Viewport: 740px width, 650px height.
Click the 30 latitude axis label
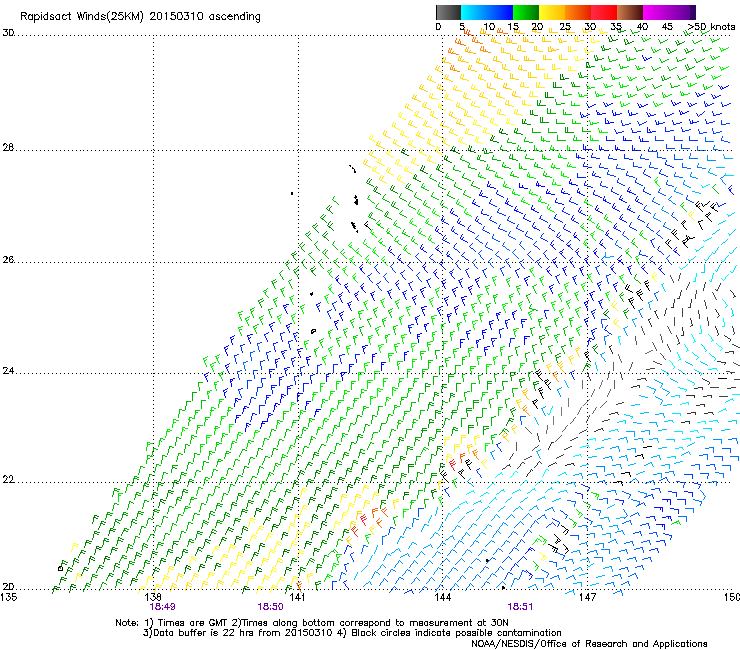[x=8, y=33]
